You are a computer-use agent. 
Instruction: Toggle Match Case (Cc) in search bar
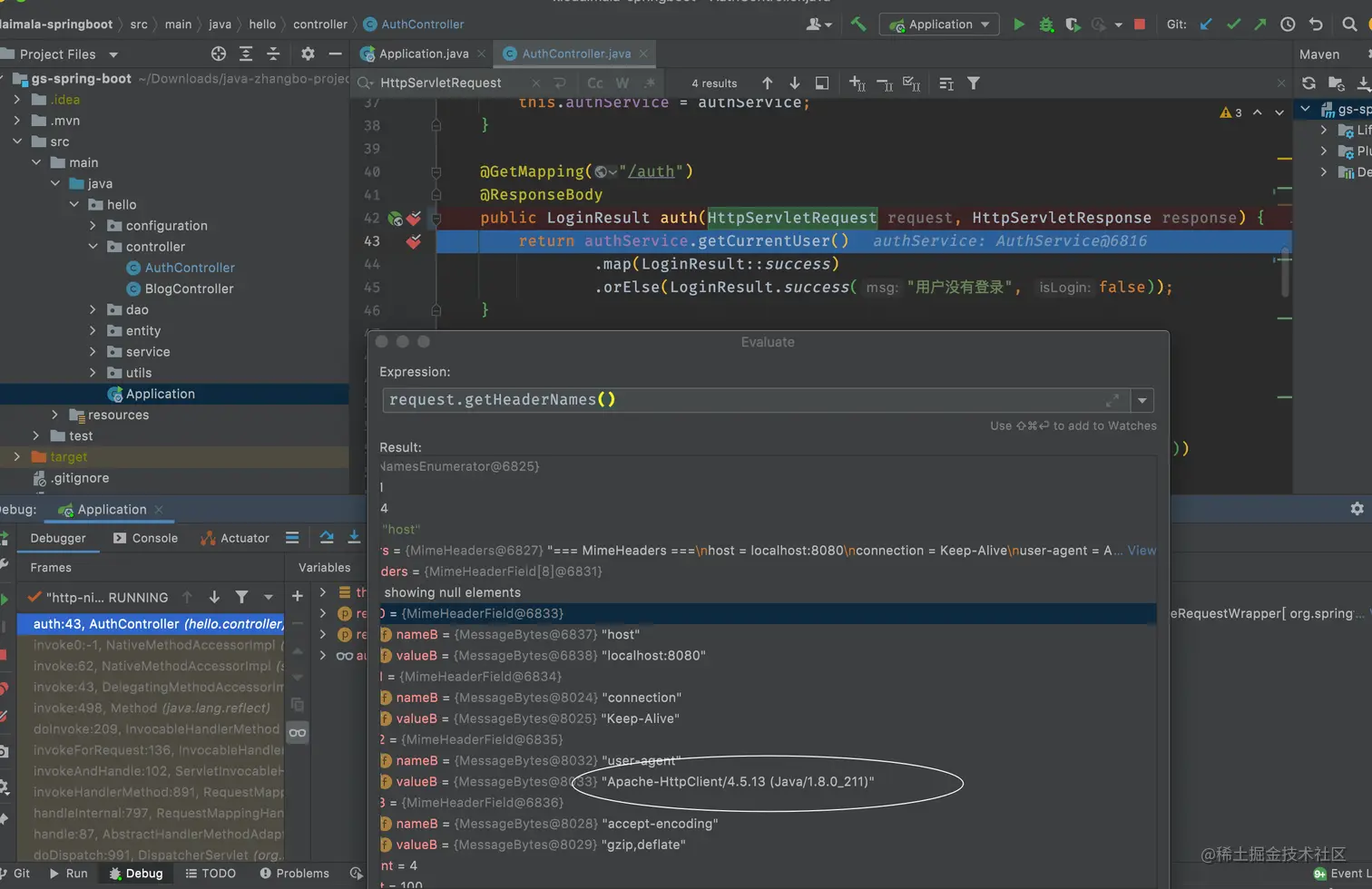coord(594,83)
